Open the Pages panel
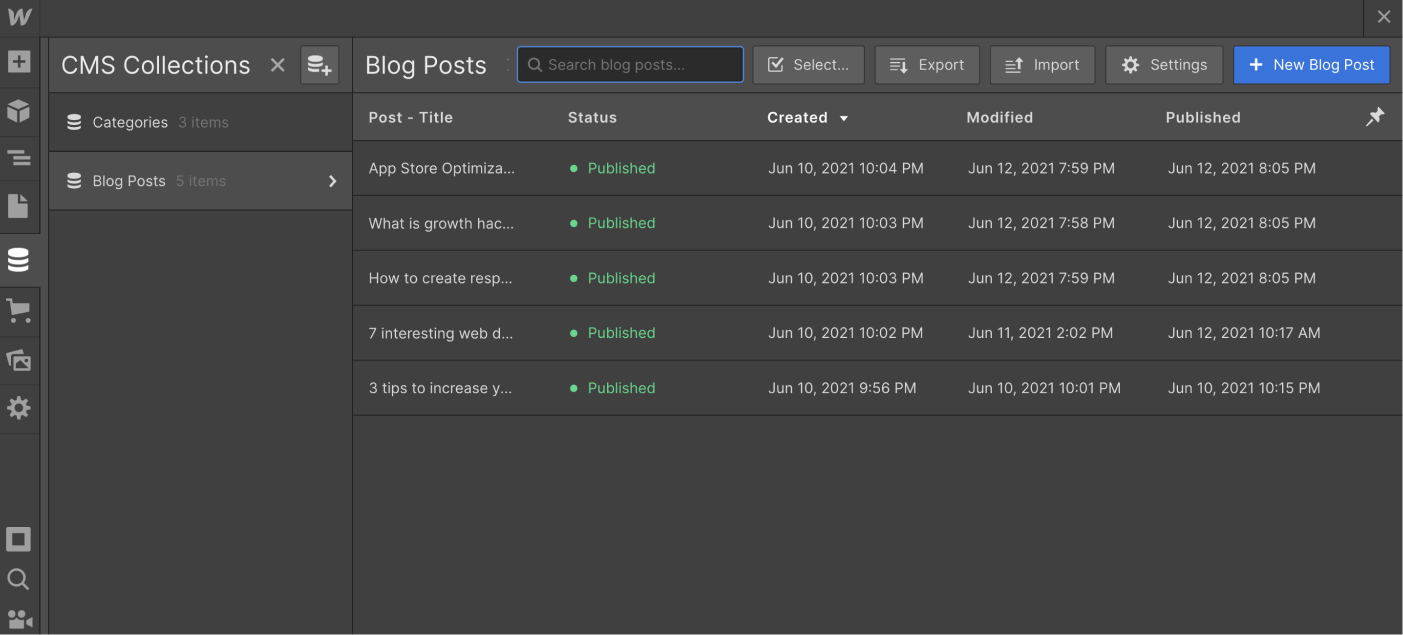 click(19, 206)
